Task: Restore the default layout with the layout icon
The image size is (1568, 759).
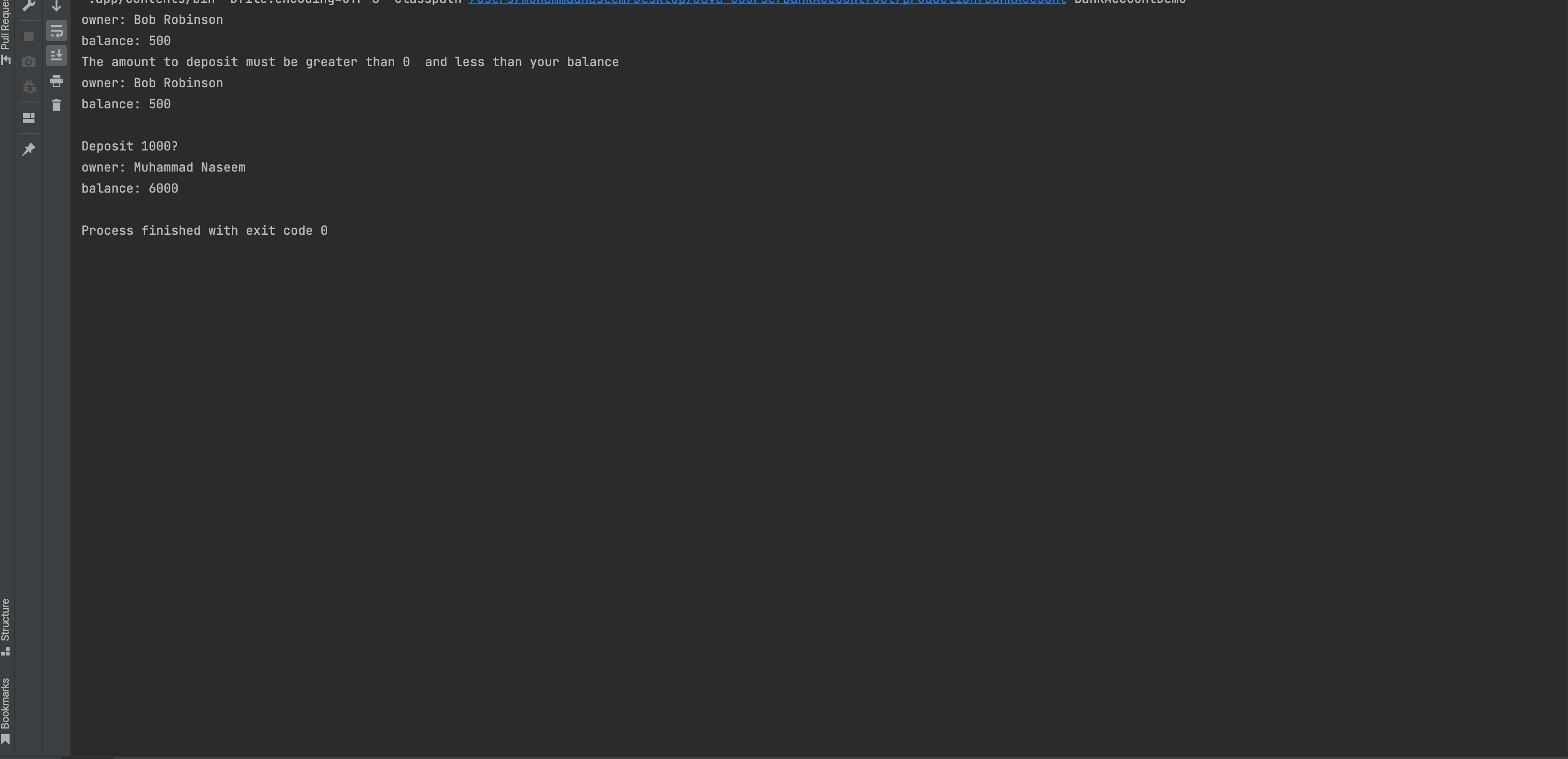Action: pos(28,117)
